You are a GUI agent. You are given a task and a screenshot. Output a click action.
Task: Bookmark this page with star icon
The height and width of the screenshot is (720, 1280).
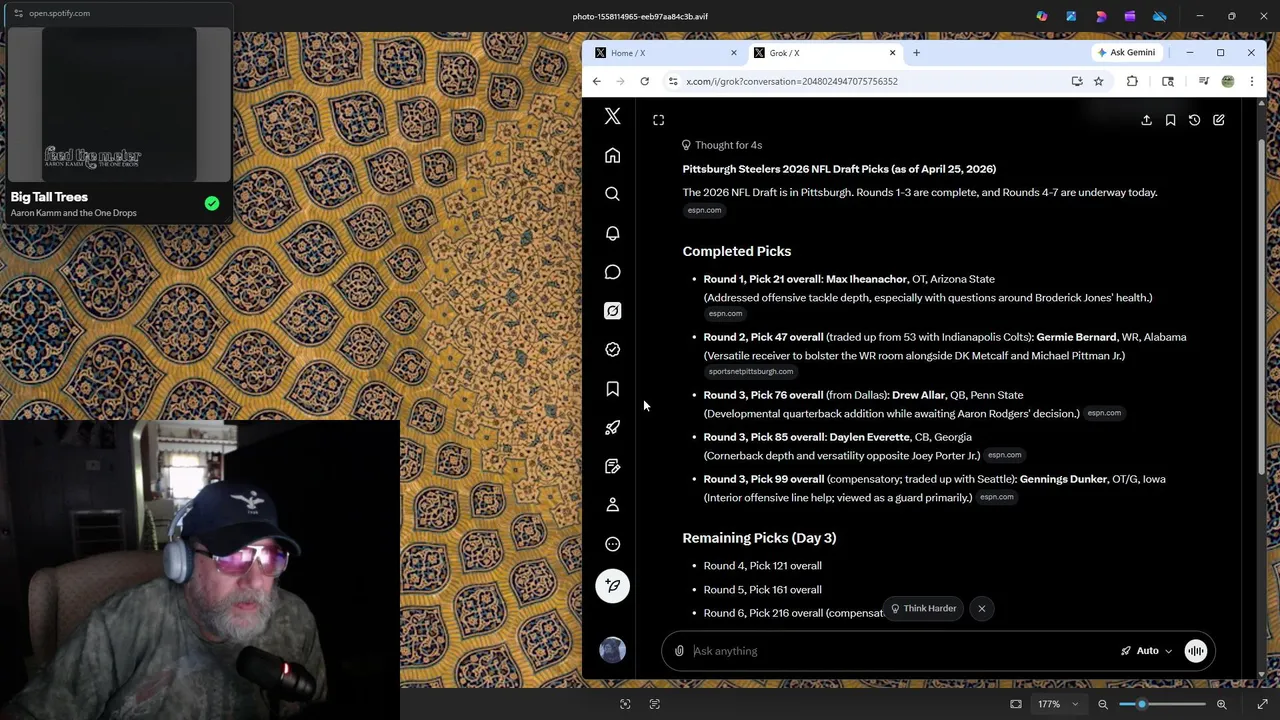(1098, 81)
